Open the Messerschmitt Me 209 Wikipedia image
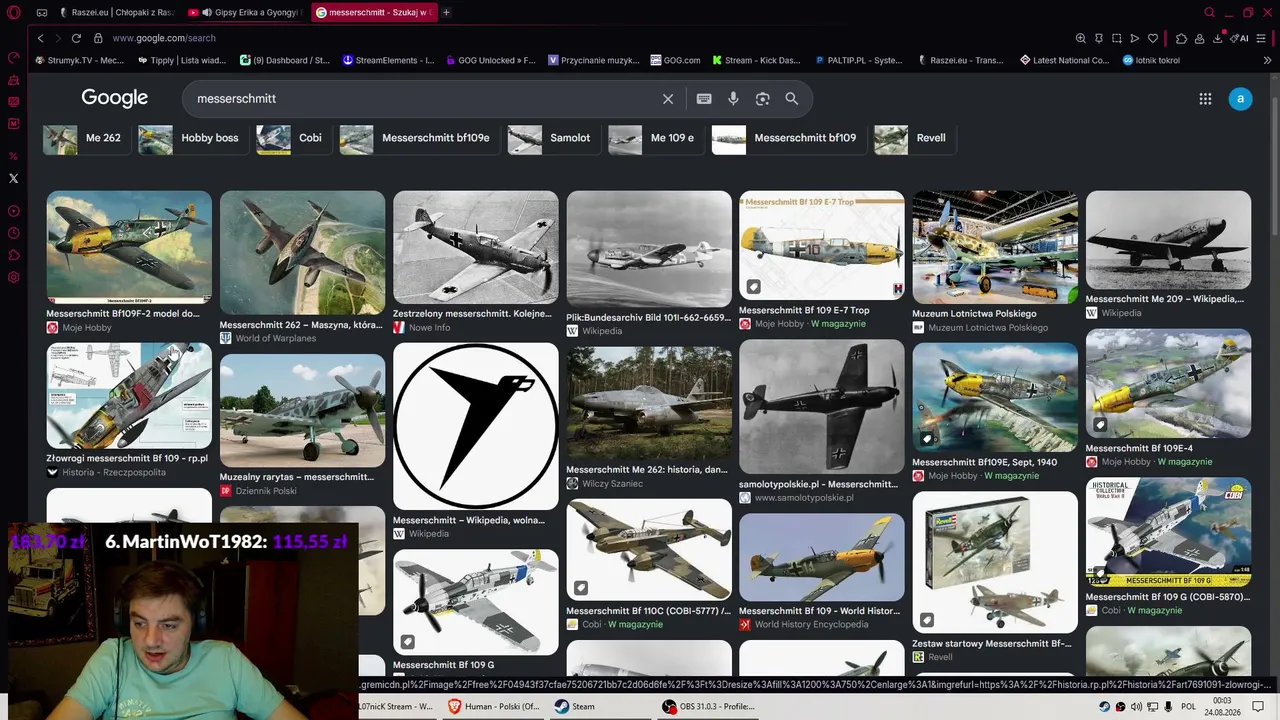The image size is (1280, 720). pos(1168,240)
